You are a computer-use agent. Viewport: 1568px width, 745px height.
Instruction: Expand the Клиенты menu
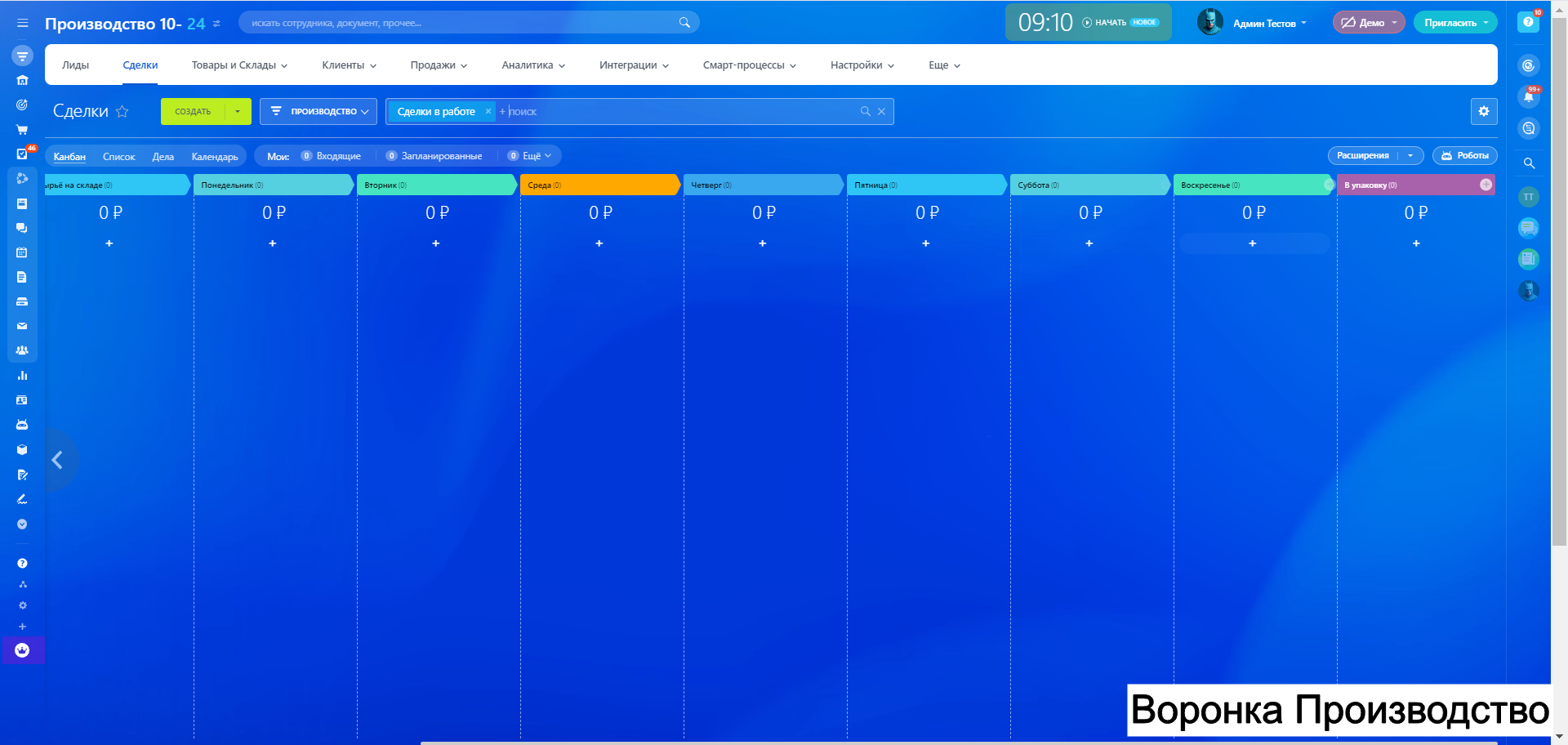(349, 65)
